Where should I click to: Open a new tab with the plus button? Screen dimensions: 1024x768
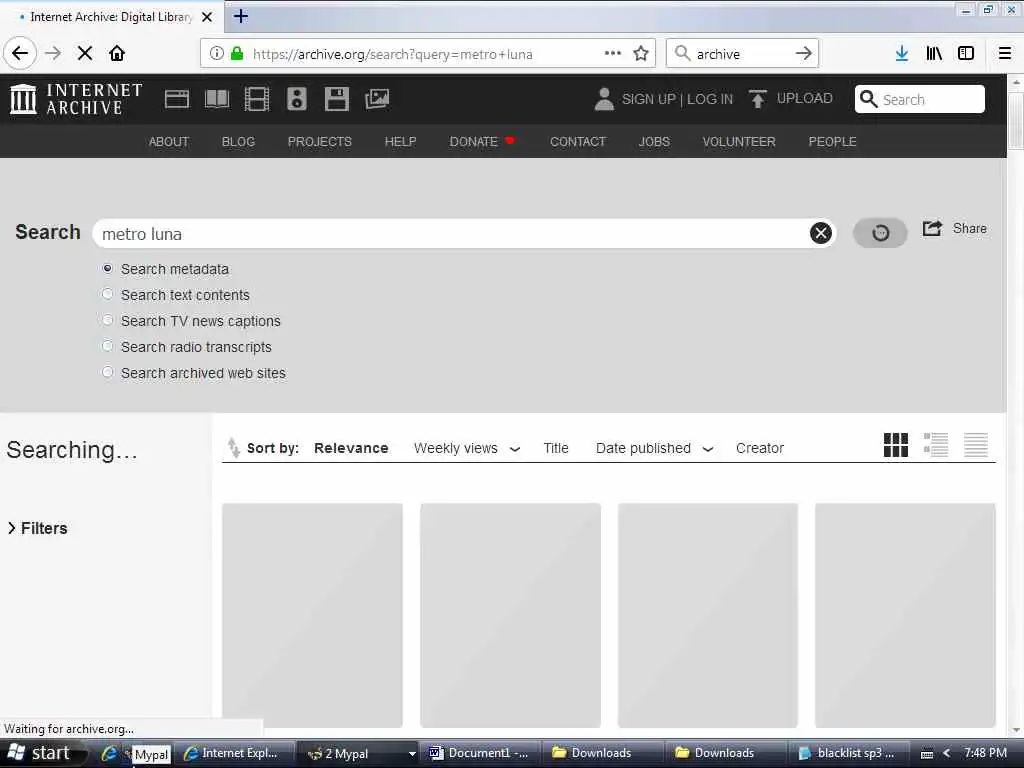[240, 16]
